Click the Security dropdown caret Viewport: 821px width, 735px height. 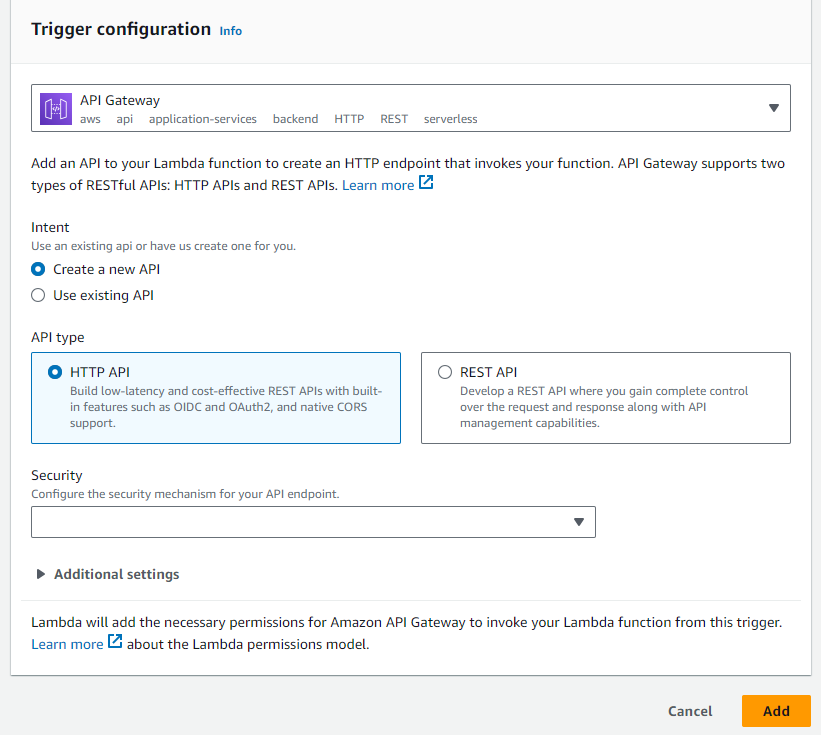pyautogui.click(x=579, y=522)
